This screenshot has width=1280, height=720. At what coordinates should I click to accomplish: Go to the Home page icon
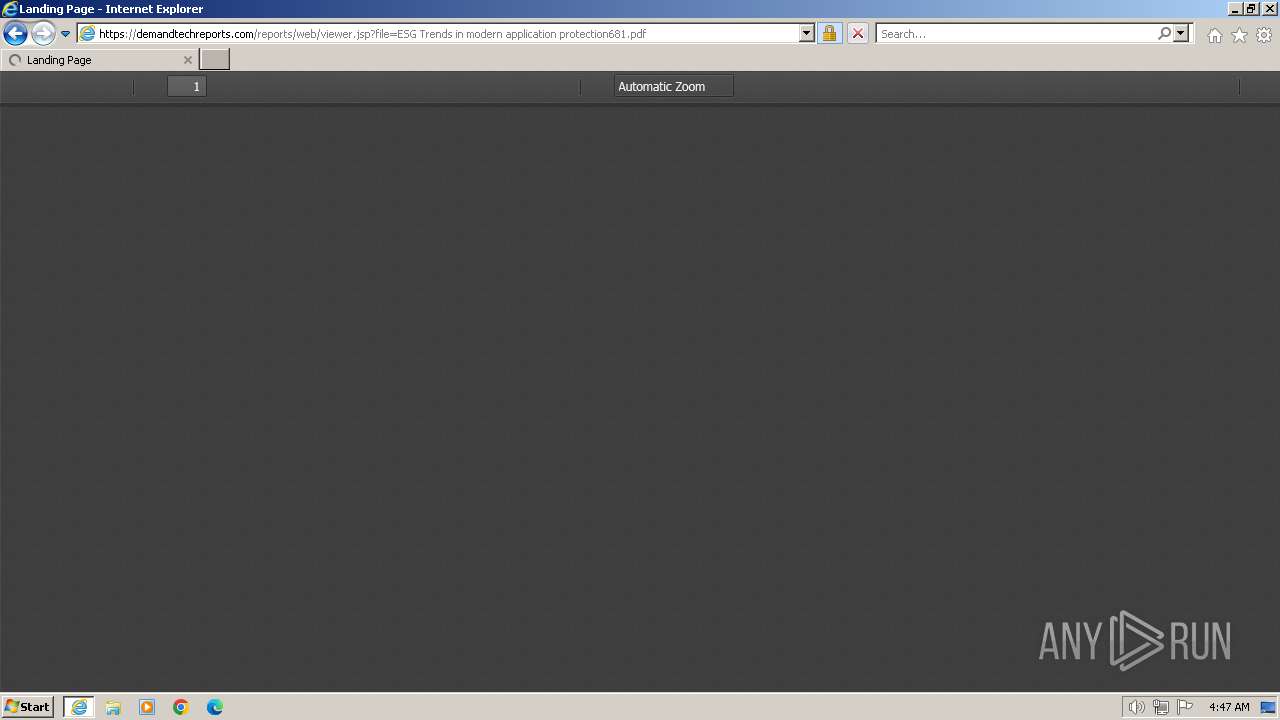click(x=1214, y=35)
